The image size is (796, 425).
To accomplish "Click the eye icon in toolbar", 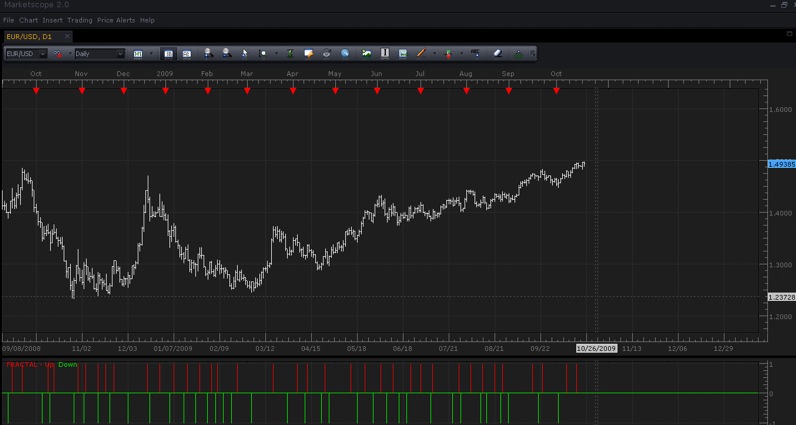I will point(327,53).
